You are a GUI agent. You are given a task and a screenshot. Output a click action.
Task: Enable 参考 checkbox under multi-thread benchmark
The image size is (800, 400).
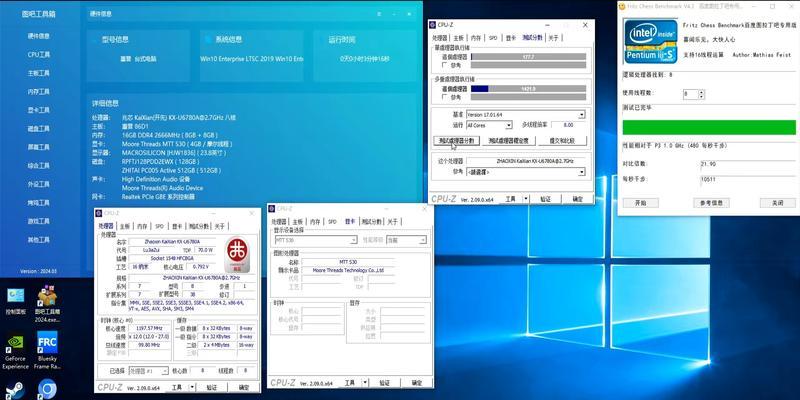pyautogui.click(x=444, y=97)
